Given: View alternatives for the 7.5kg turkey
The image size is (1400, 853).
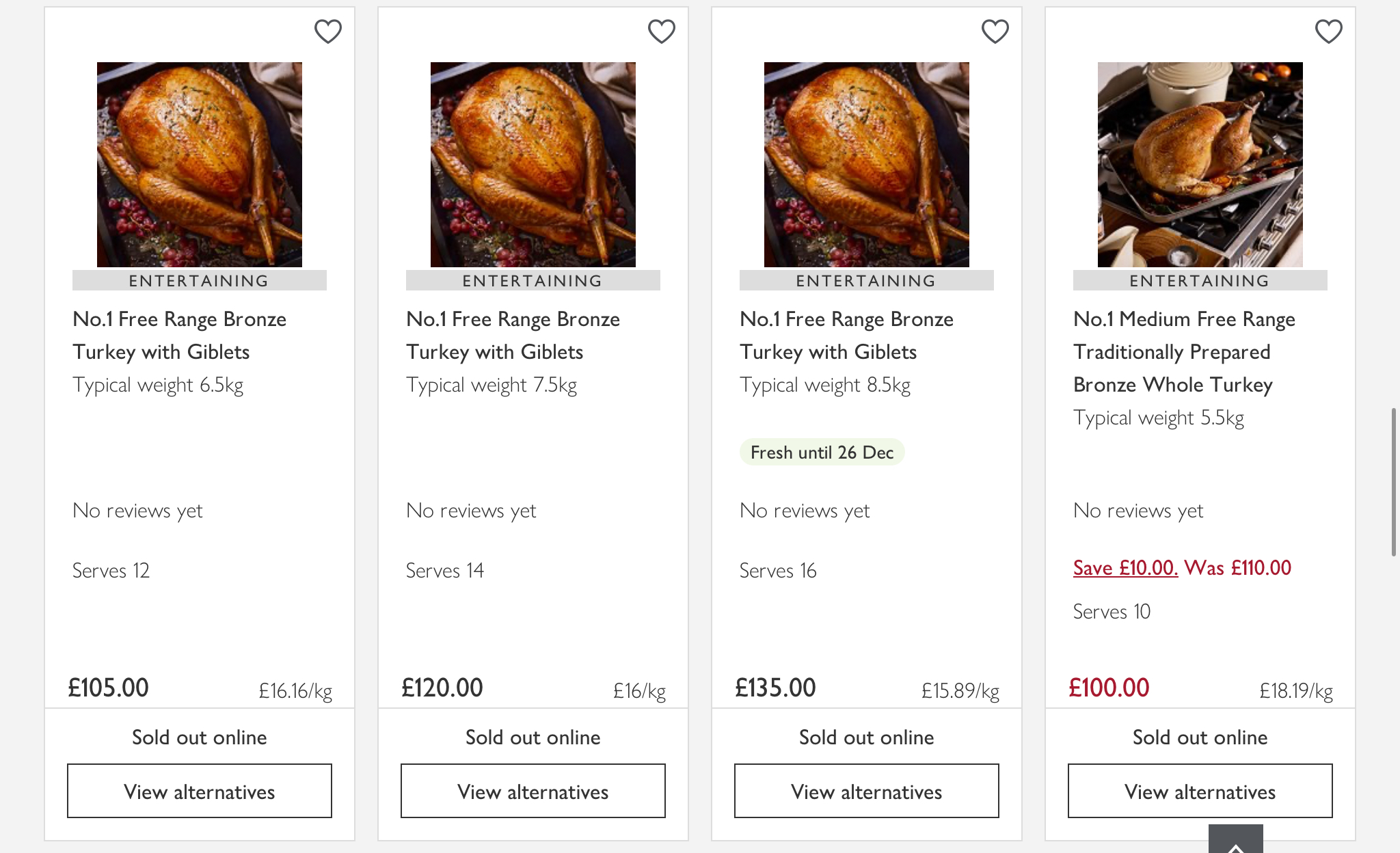Looking at the screenshot, I should pyautogui.click(x=533, y=791).
